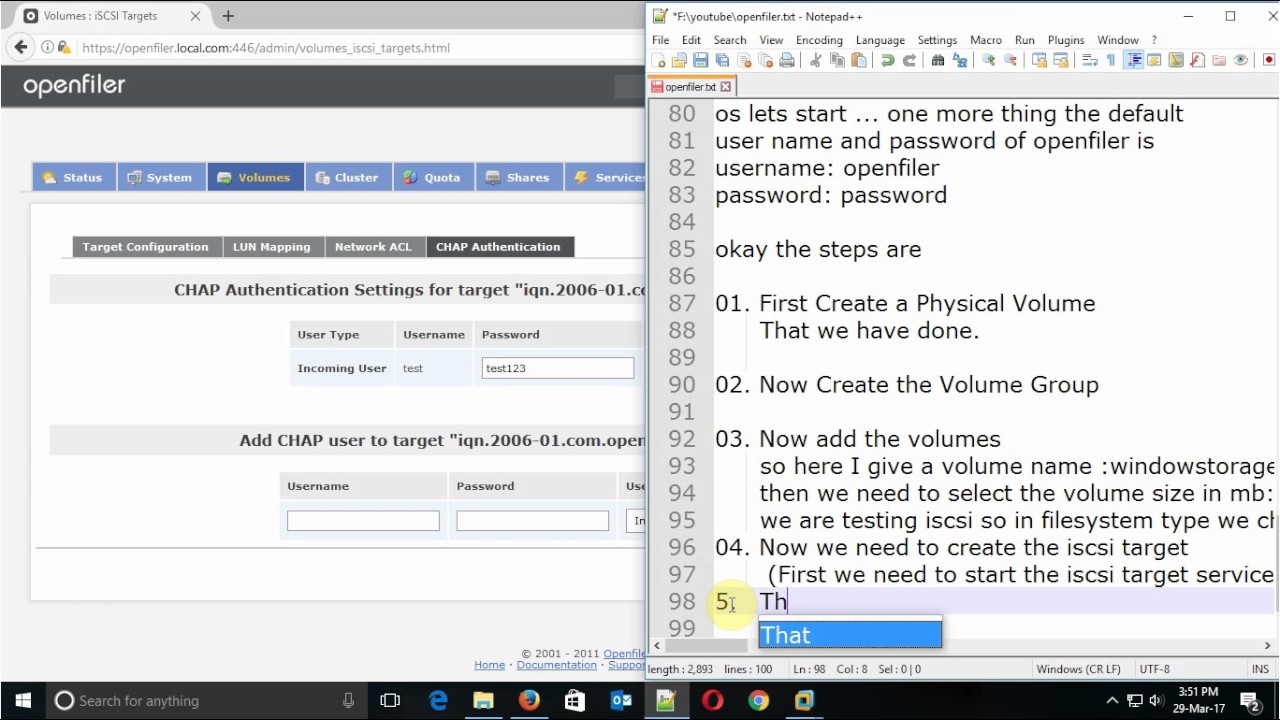Select the openfiler.txt document tab
Screen dimensions: 1280x720
coord(691,87)
